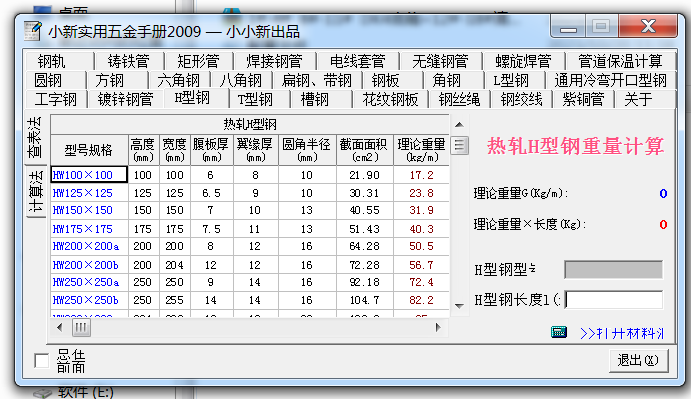Image resolution: width=691 pixels, height=399 pixels.
Task: Select row HW100×100
Action: pos(250,175)
